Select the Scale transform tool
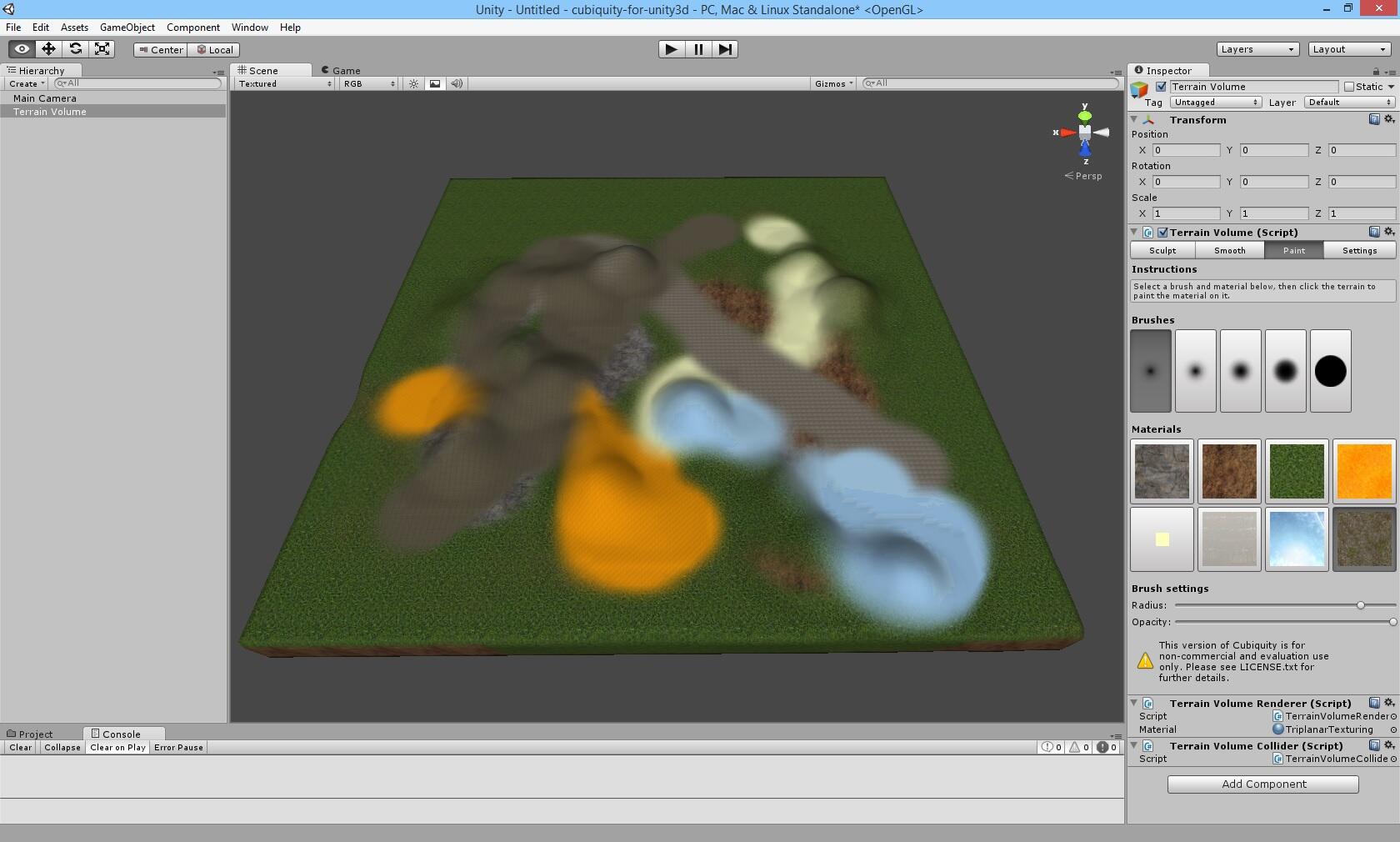 click(102, 49)
